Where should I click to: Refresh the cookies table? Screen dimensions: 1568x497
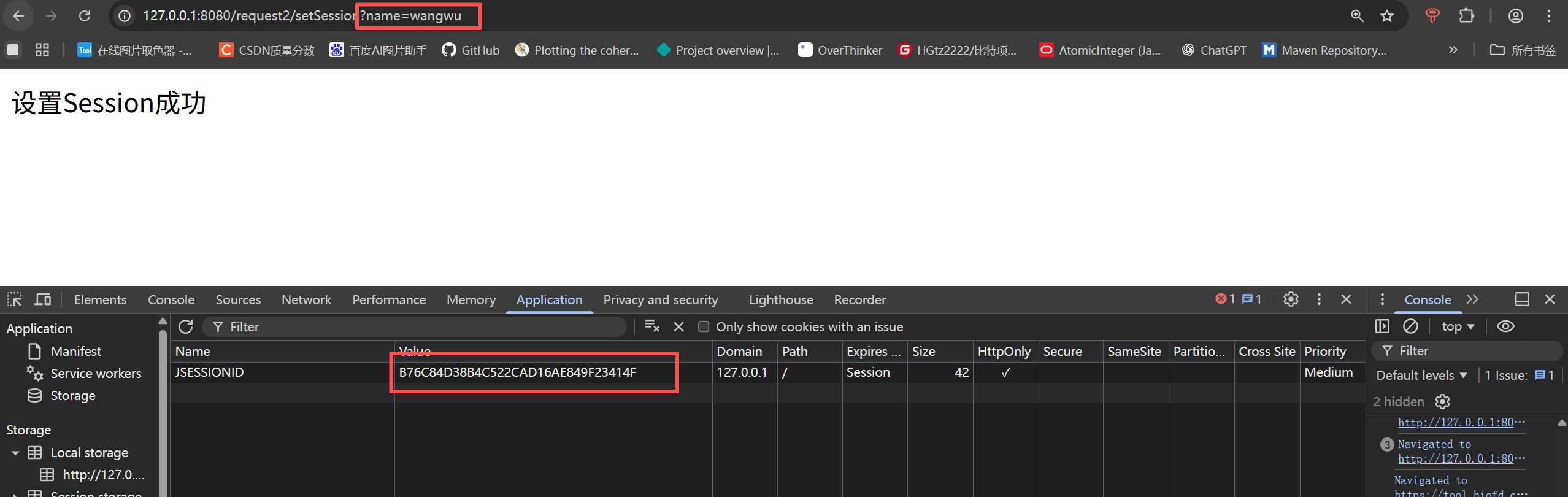[x=186, y=327]
